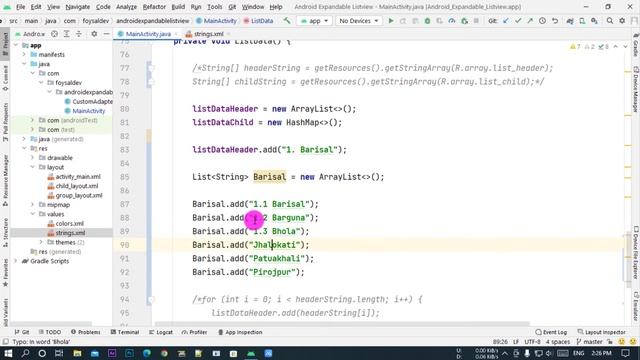Select colors.xml in project tree
Viewport: 640px width, 360px height.
point(66,223)
